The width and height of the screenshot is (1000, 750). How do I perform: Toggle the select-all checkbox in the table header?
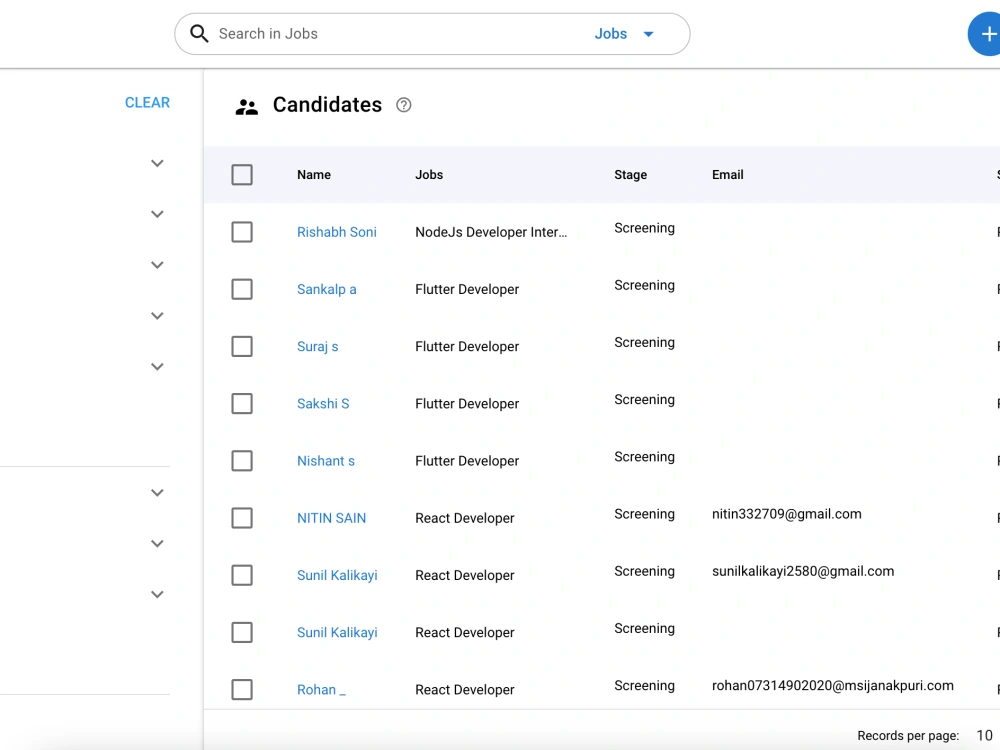(x=241, y=174)
